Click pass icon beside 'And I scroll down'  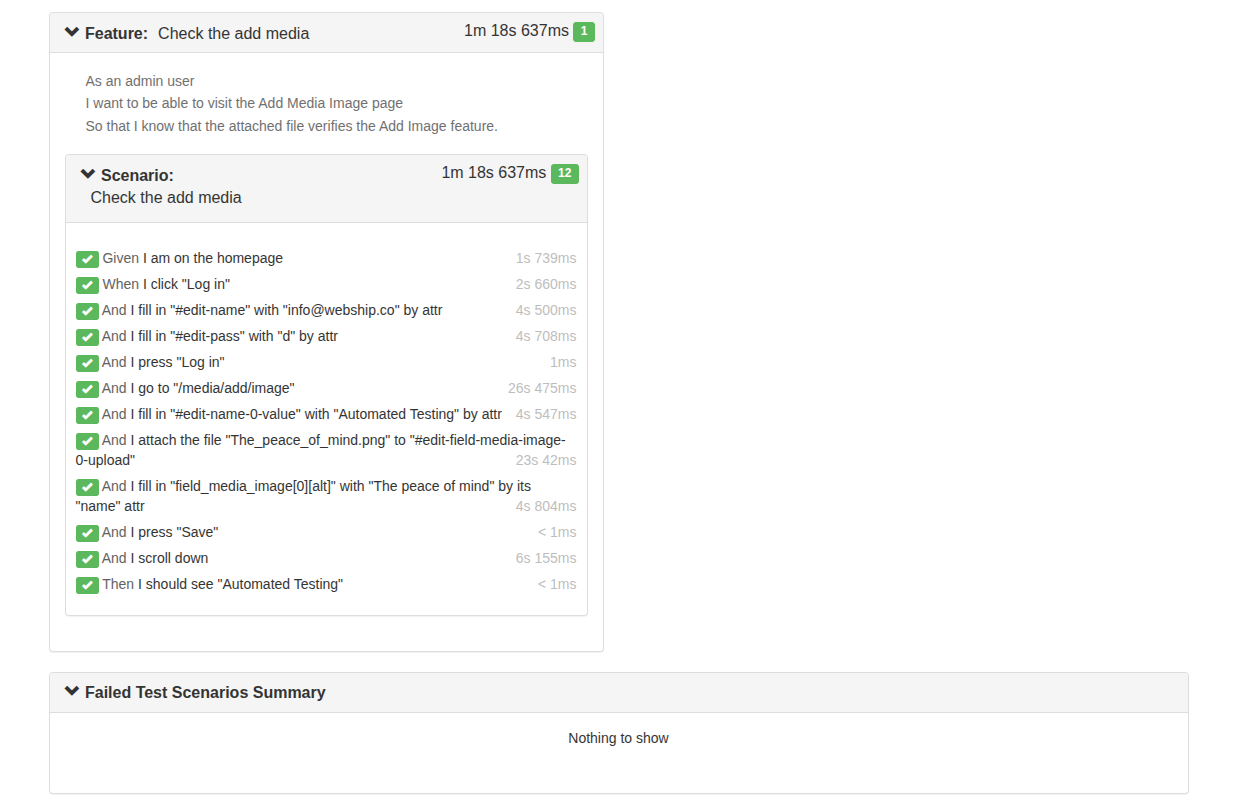point(87,559)
